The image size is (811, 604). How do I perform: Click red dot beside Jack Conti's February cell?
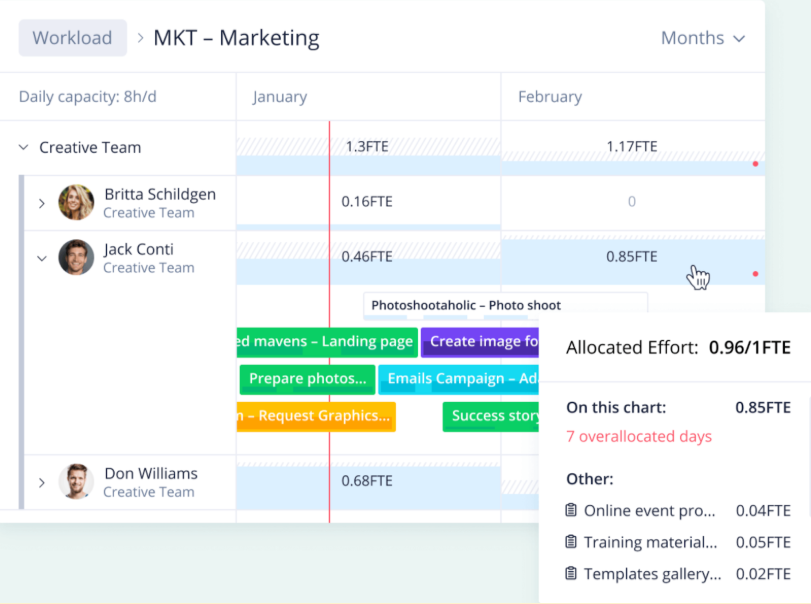point(756,273)
